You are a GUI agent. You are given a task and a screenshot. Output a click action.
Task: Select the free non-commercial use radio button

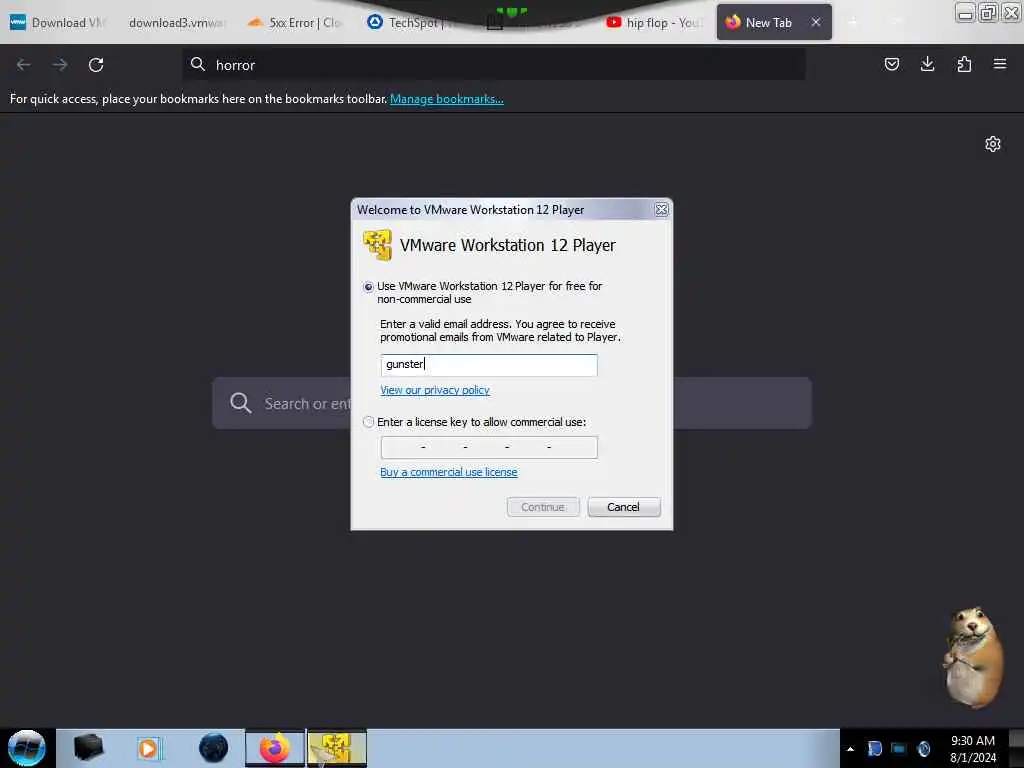click(x=368, y=287)
